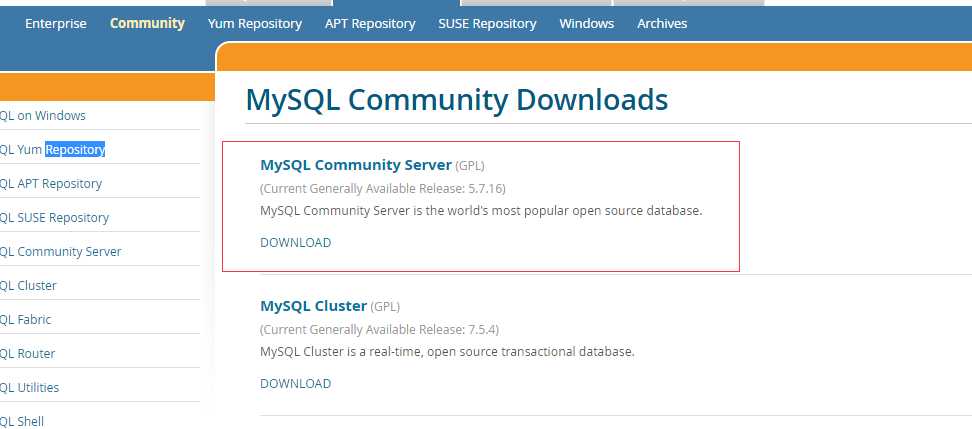Select the Community navigation tab
972x429 pixels.
[147, 24]
